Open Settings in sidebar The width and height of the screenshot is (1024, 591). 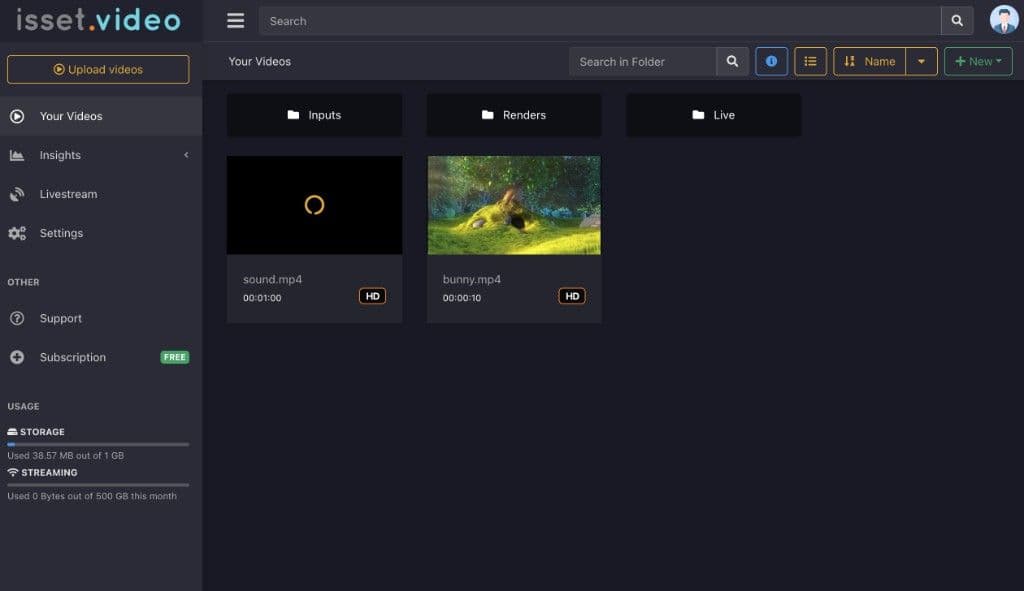(x=101, y=233)
